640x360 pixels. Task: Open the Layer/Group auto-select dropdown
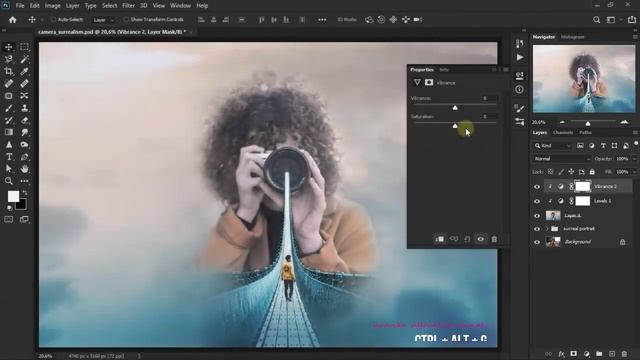click(x=103, y=20)
